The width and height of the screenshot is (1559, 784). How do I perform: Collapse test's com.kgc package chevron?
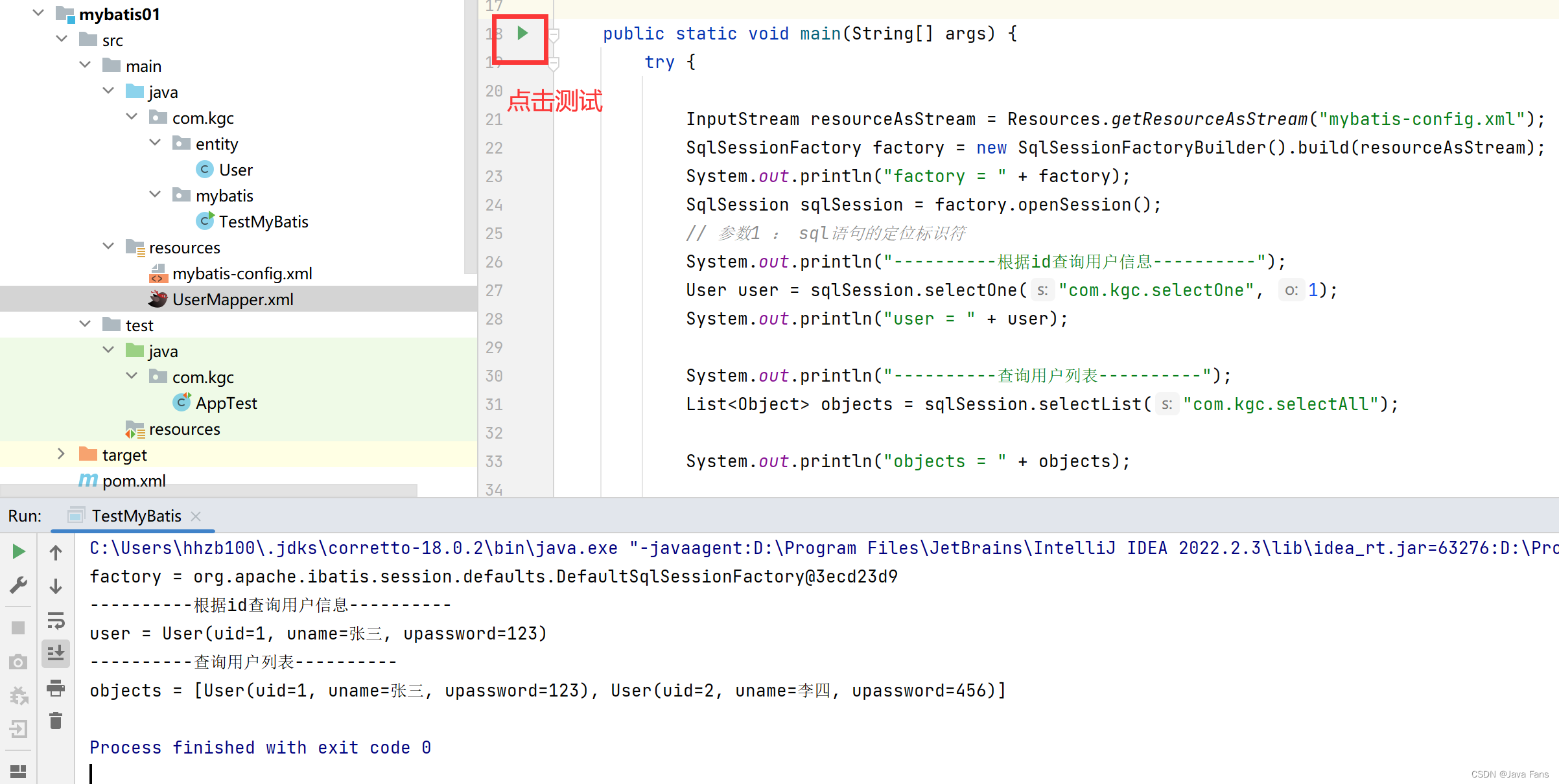pos(132,376)
